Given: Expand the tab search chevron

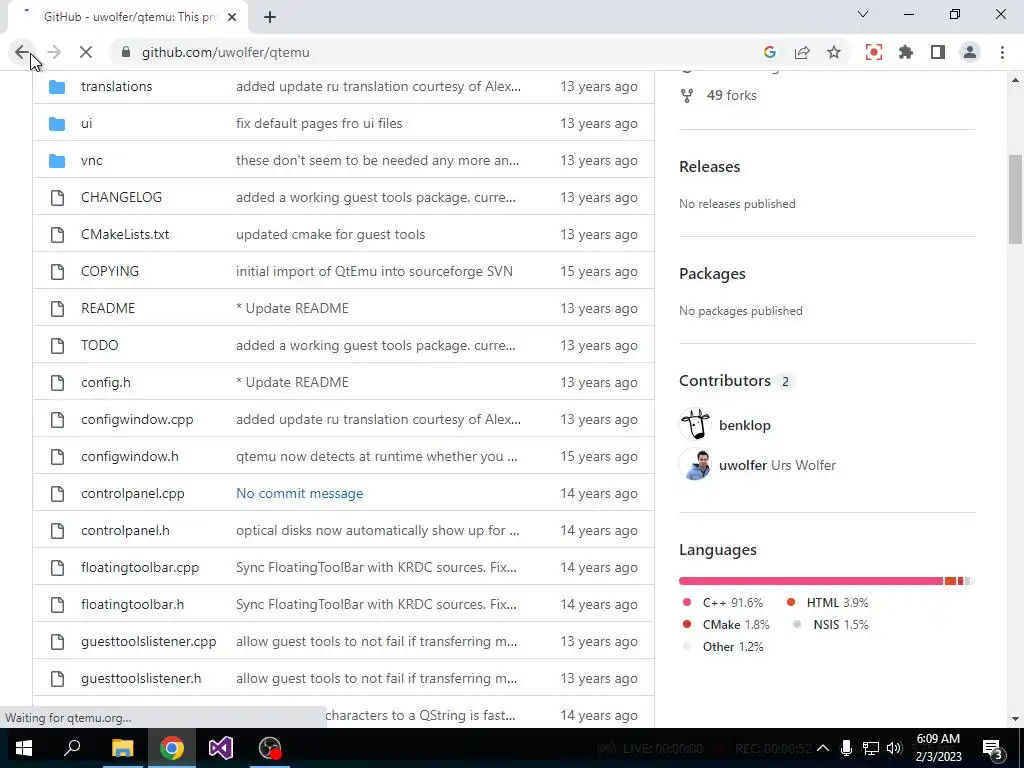Looking at the screenshot, I should (863, 14).
